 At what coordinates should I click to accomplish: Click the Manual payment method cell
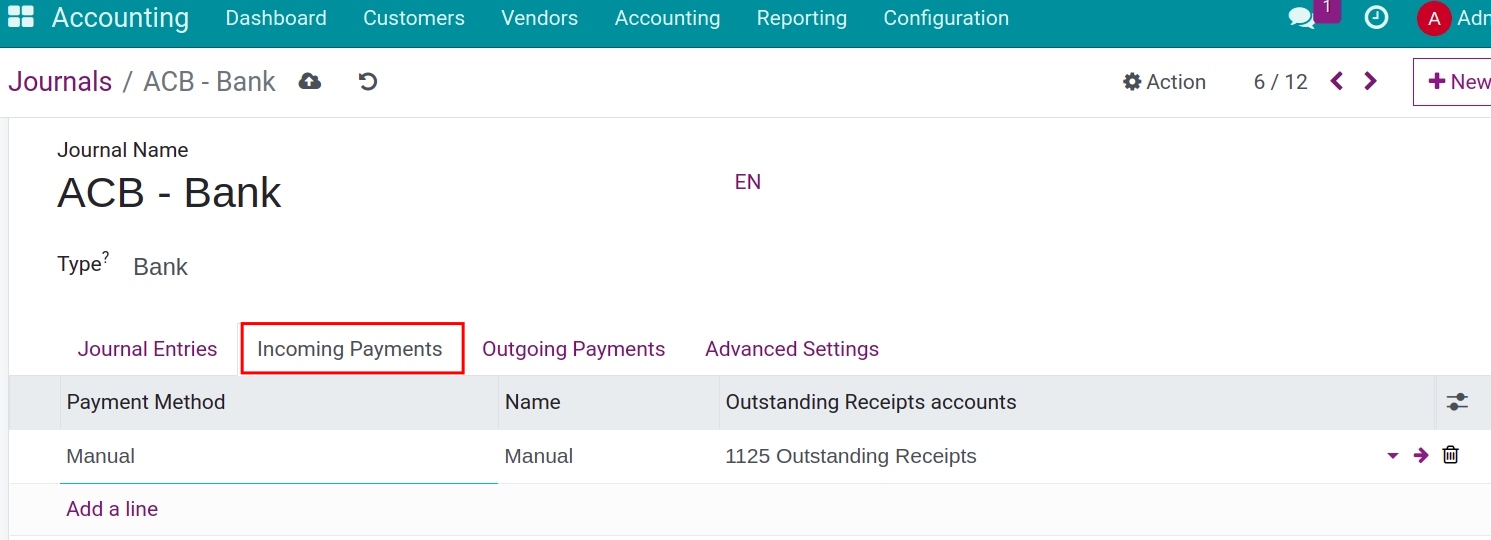(x=279, y=456)
